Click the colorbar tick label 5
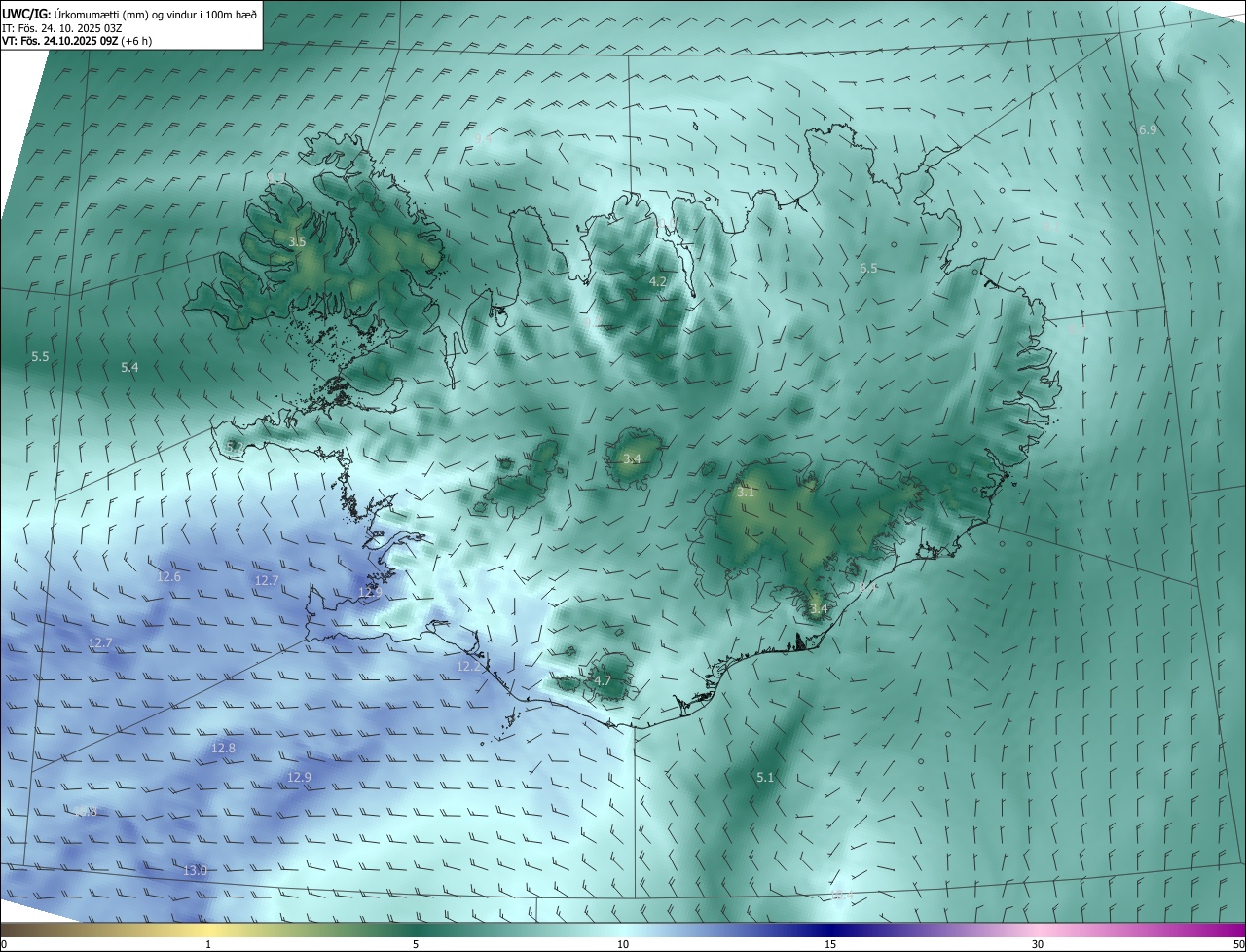 coord(416,944)
